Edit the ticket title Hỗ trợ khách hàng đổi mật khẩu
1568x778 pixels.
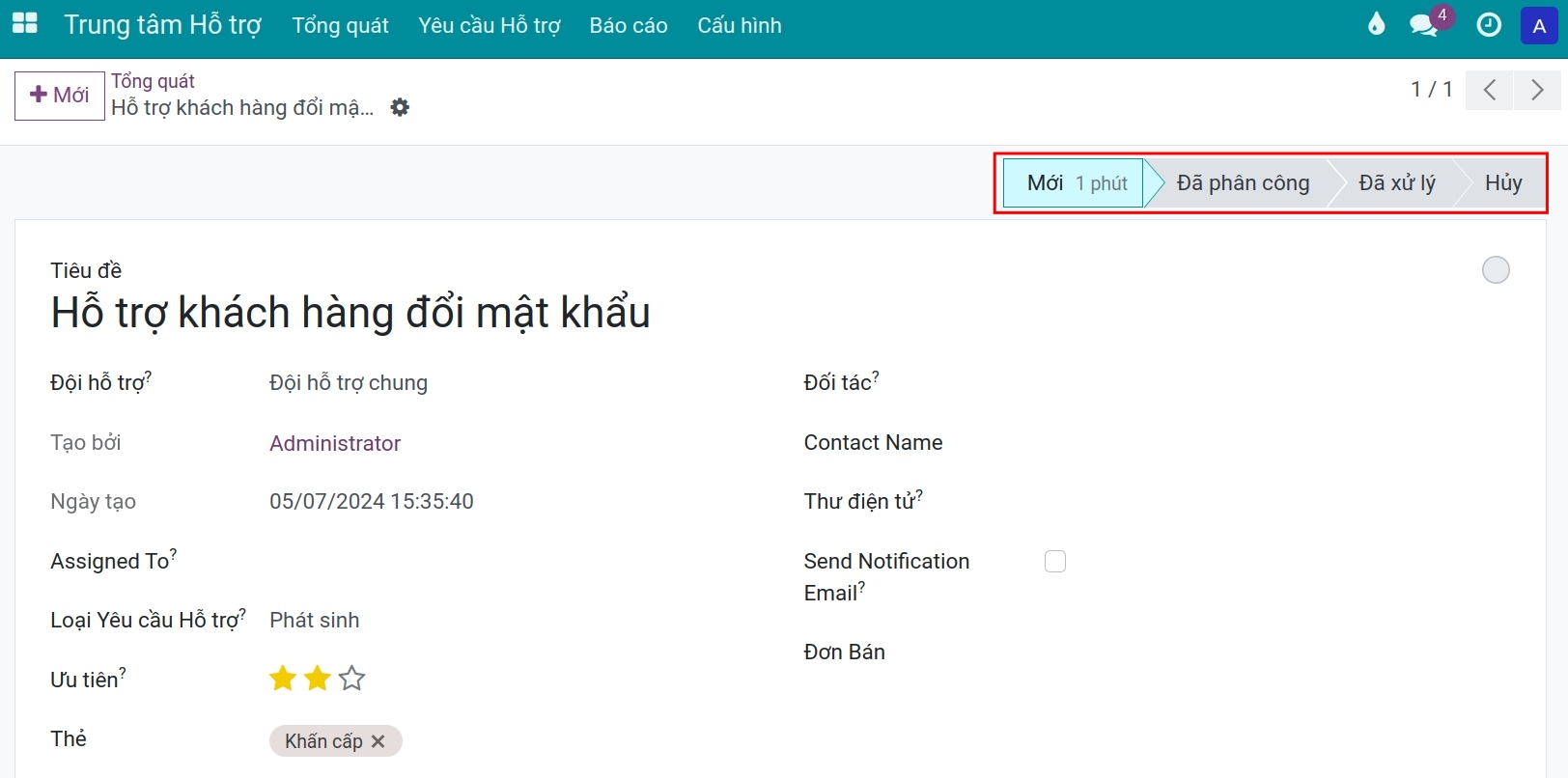pyautogui.click(x=350, y=313)
